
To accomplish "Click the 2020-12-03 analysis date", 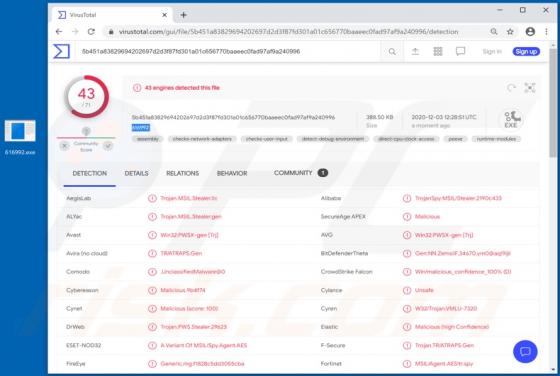I will click(x=444, y=117).
